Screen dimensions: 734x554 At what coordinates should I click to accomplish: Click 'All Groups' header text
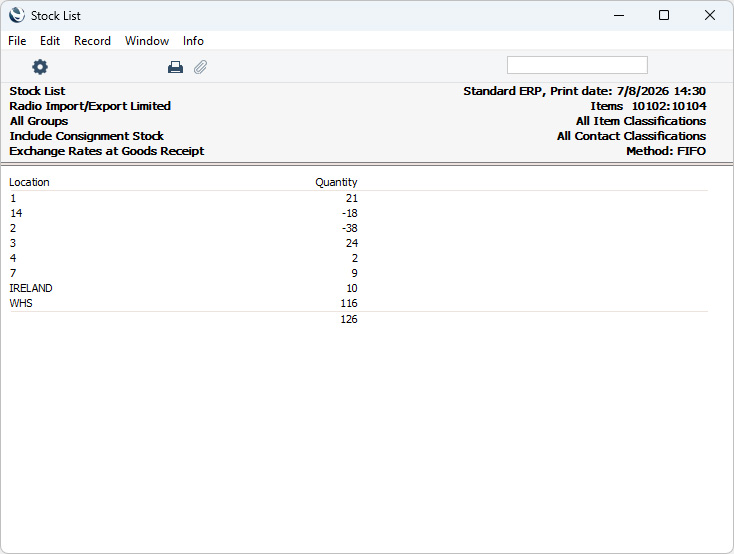pos(39,121)
